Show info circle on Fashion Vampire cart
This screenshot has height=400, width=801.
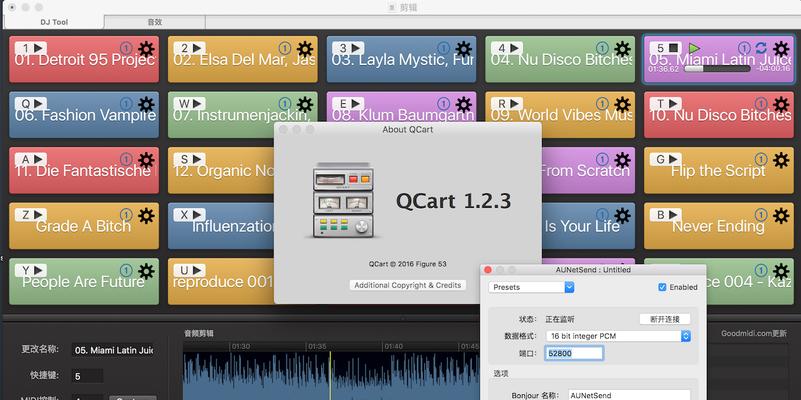(126, 104)
